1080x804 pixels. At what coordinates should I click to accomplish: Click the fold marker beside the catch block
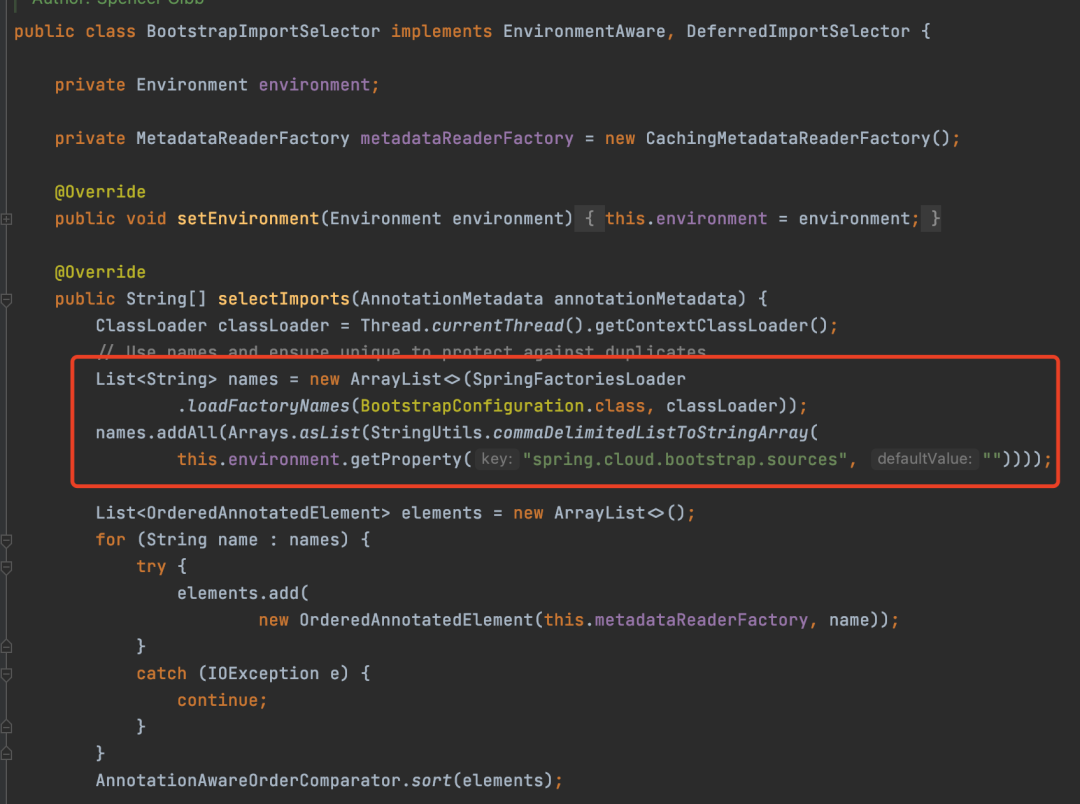pos(8,673)
